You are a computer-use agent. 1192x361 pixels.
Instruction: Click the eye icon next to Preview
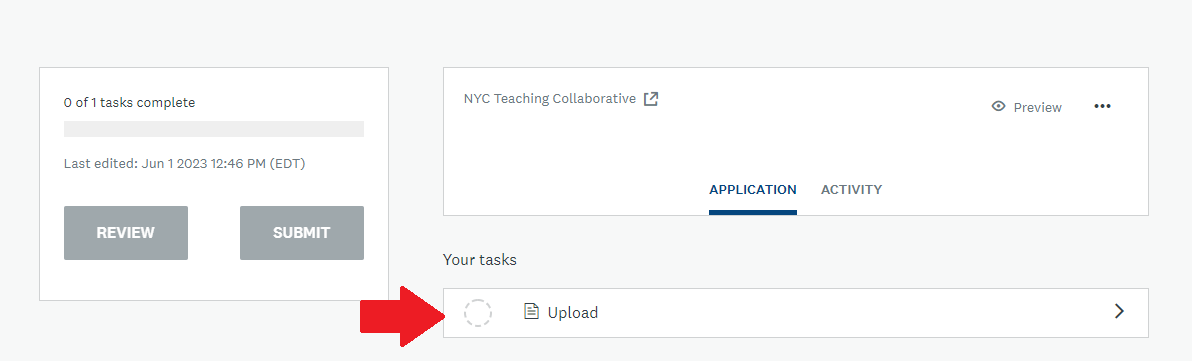point(999,106)
